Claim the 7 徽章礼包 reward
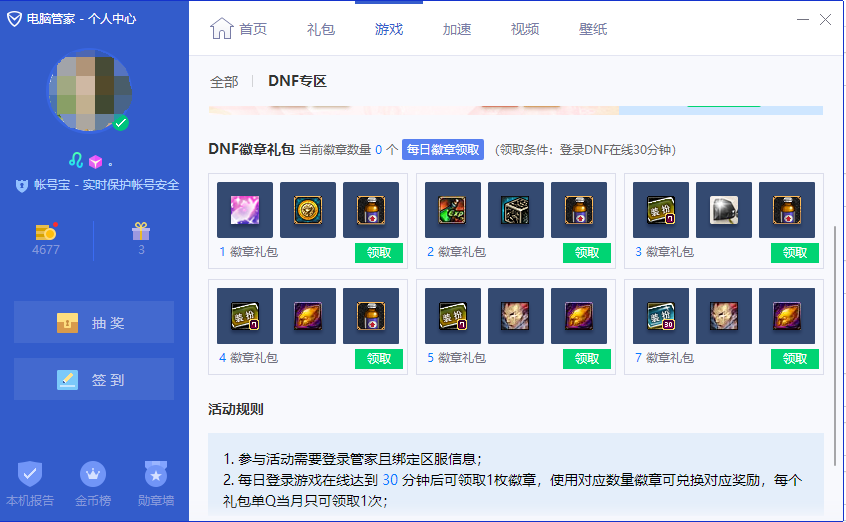 click(x=795, y=358)
